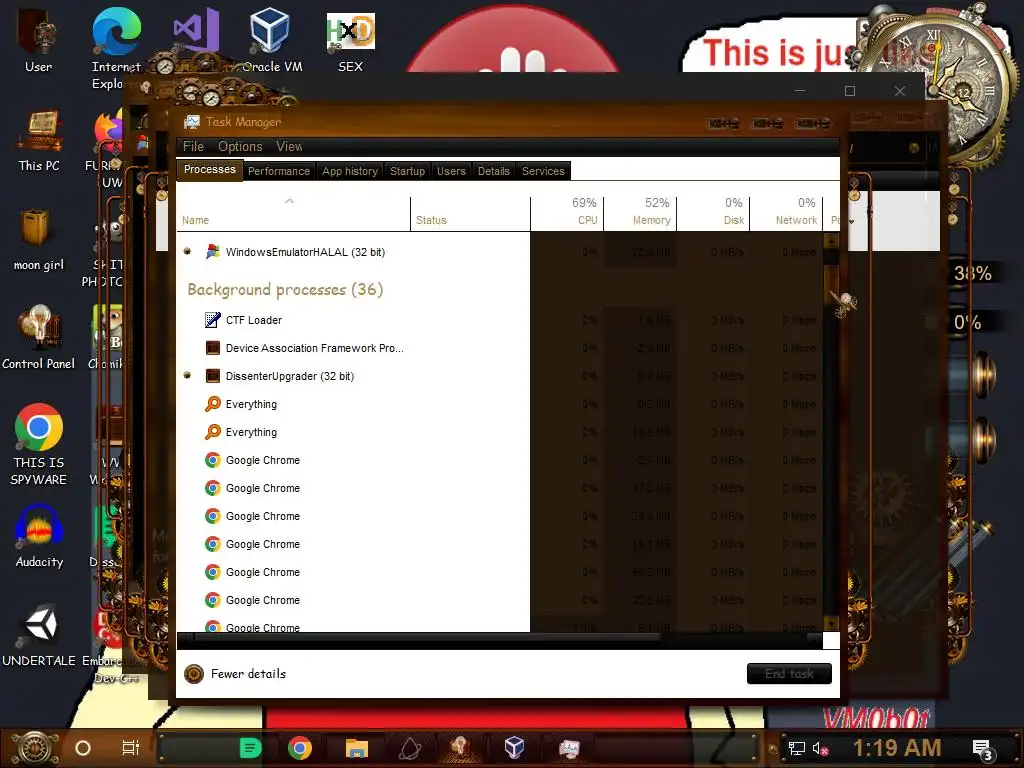Click the WindowsEmulatorHALAL process flag icon
Viewport: 1024px width, 768px height.
pos(212,251)
